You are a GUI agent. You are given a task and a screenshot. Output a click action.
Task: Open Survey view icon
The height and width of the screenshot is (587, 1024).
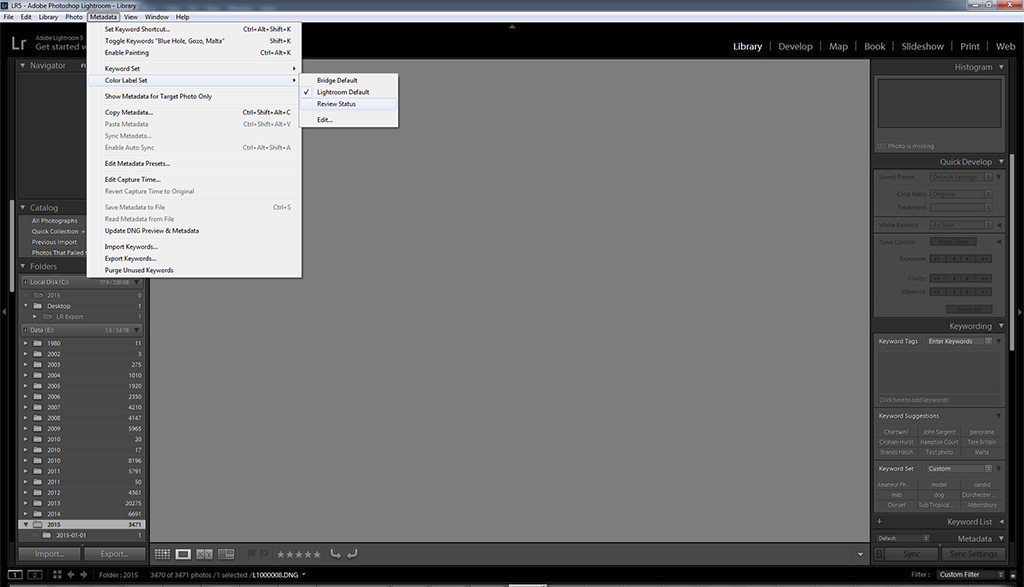pos(226,554)
